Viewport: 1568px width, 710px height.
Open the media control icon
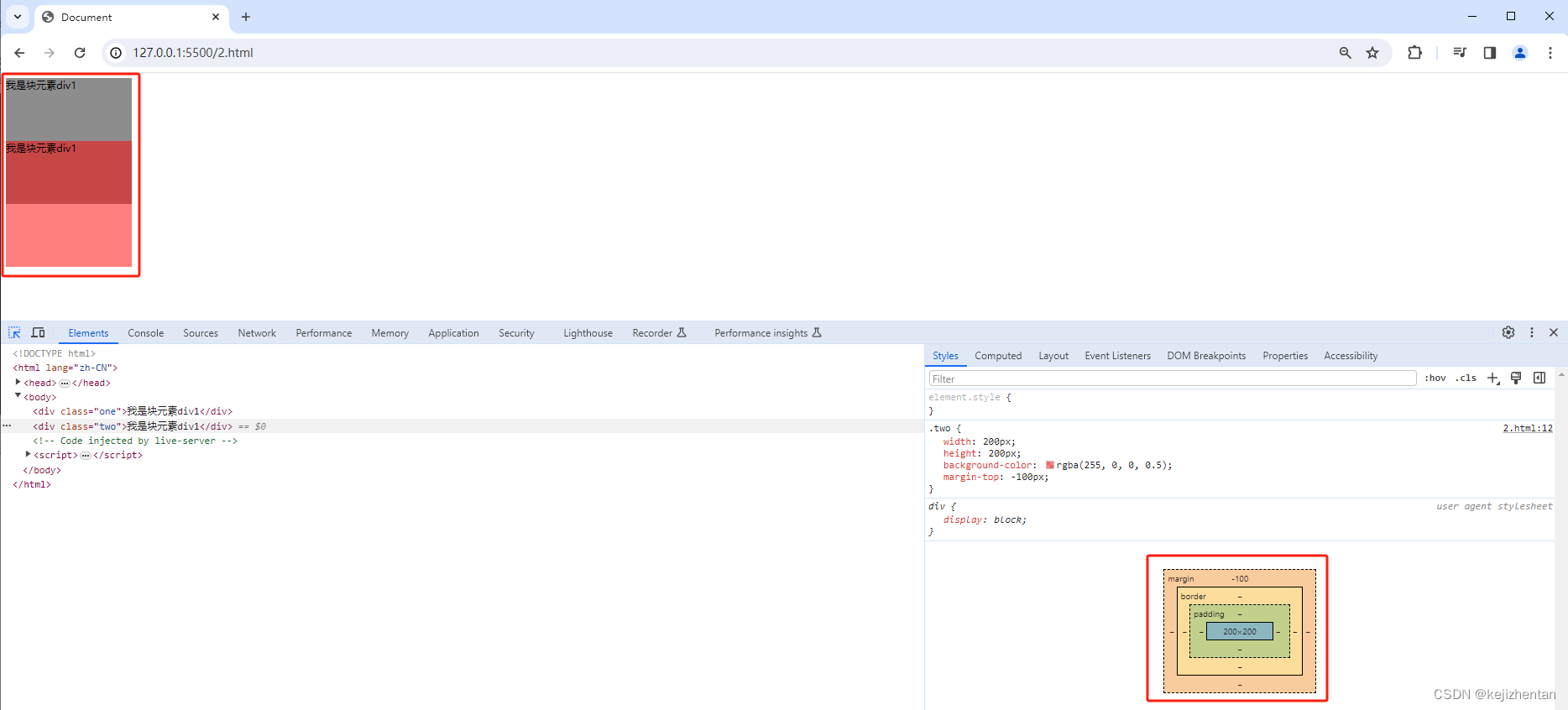pos(1460,53)
